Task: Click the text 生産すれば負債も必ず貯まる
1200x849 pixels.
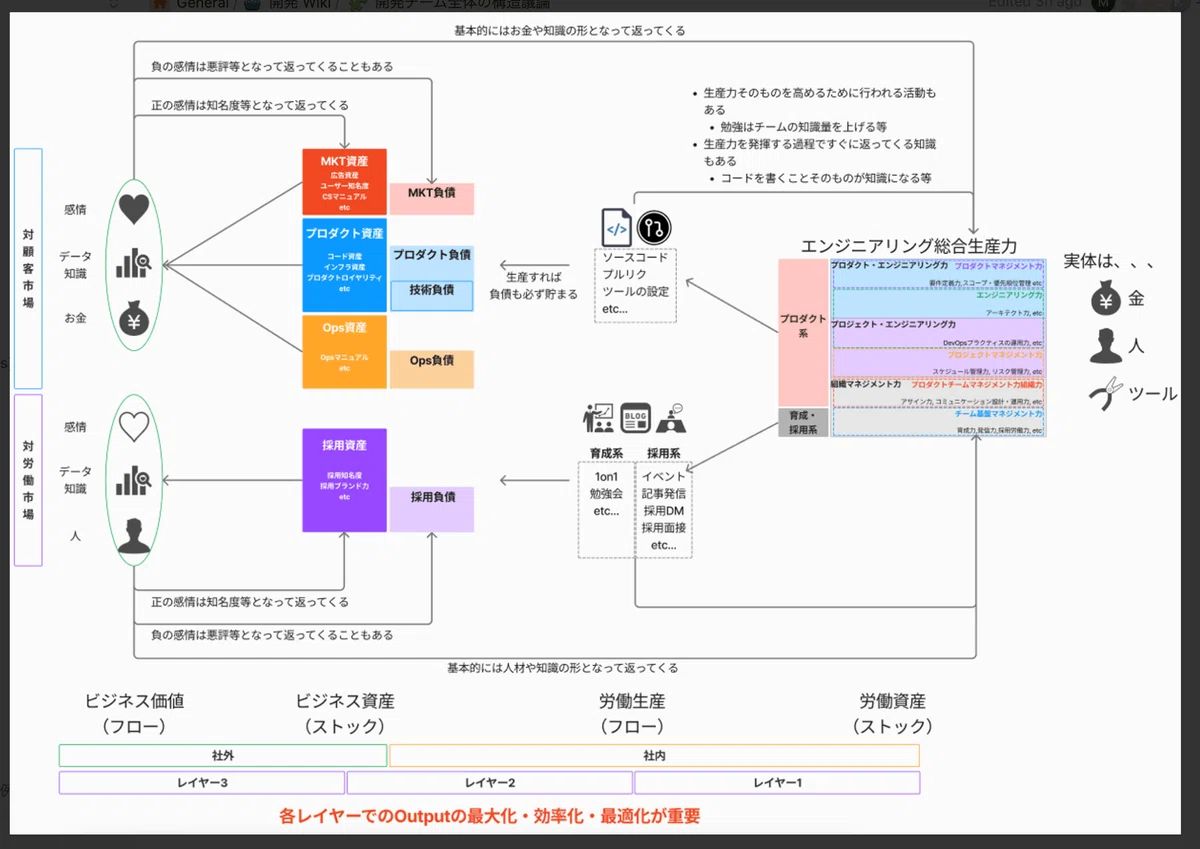Action: pyautogui.click(x=533, y=285)
